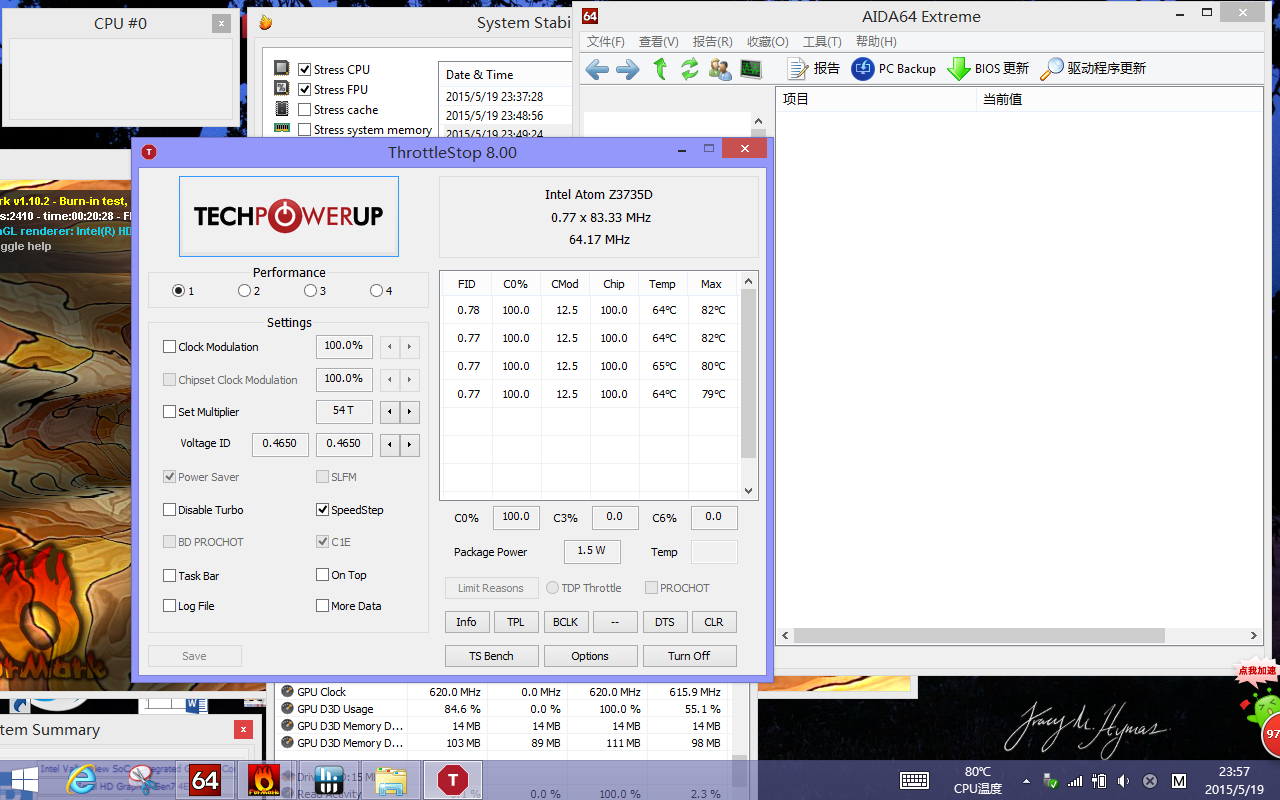Decrease Voltage ID with left arrow
The width and height of the screenshot is (1280, 800).
[390, 445]
